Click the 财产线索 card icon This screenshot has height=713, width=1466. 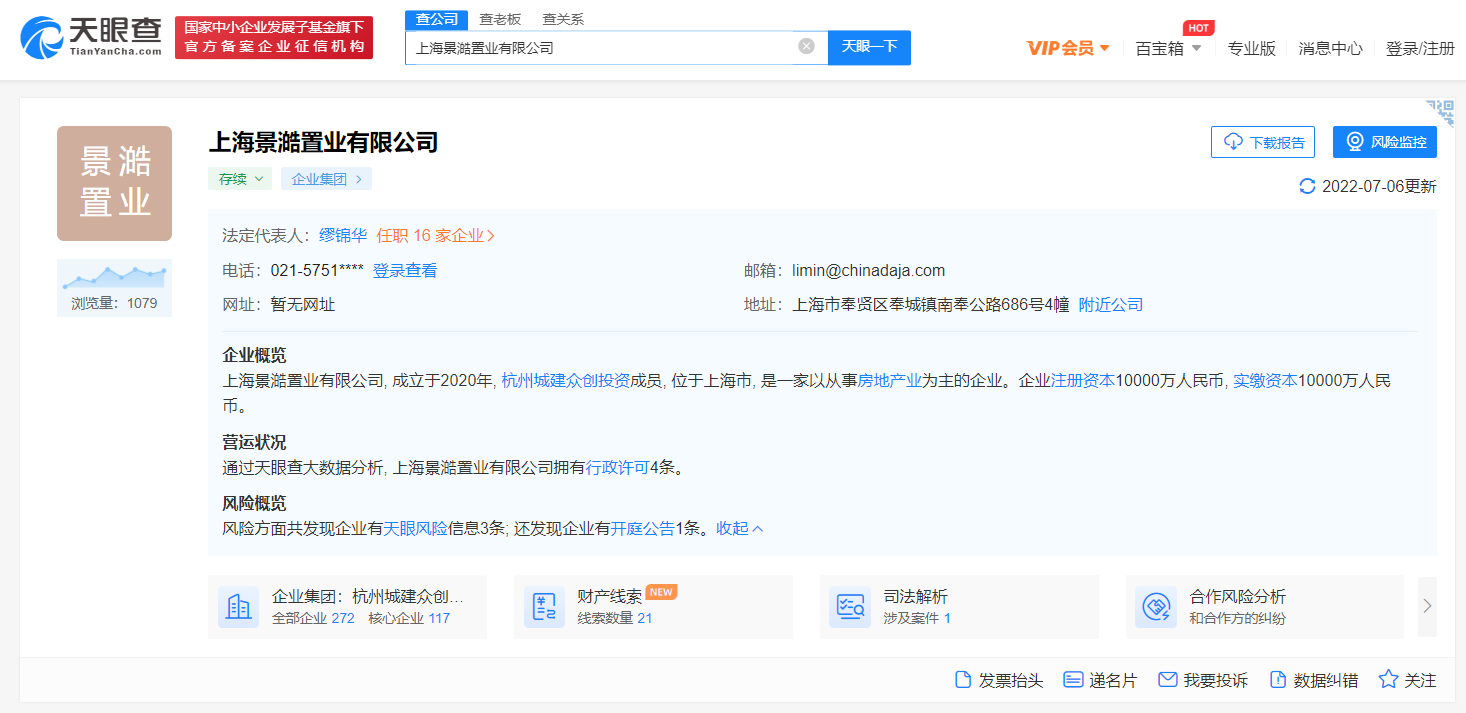544,607
